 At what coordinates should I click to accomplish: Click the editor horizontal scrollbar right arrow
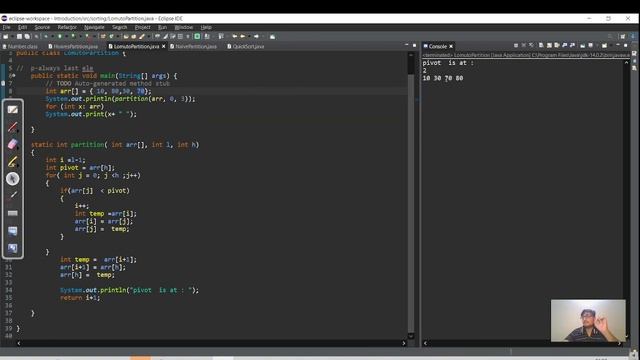tap(404, 343)
